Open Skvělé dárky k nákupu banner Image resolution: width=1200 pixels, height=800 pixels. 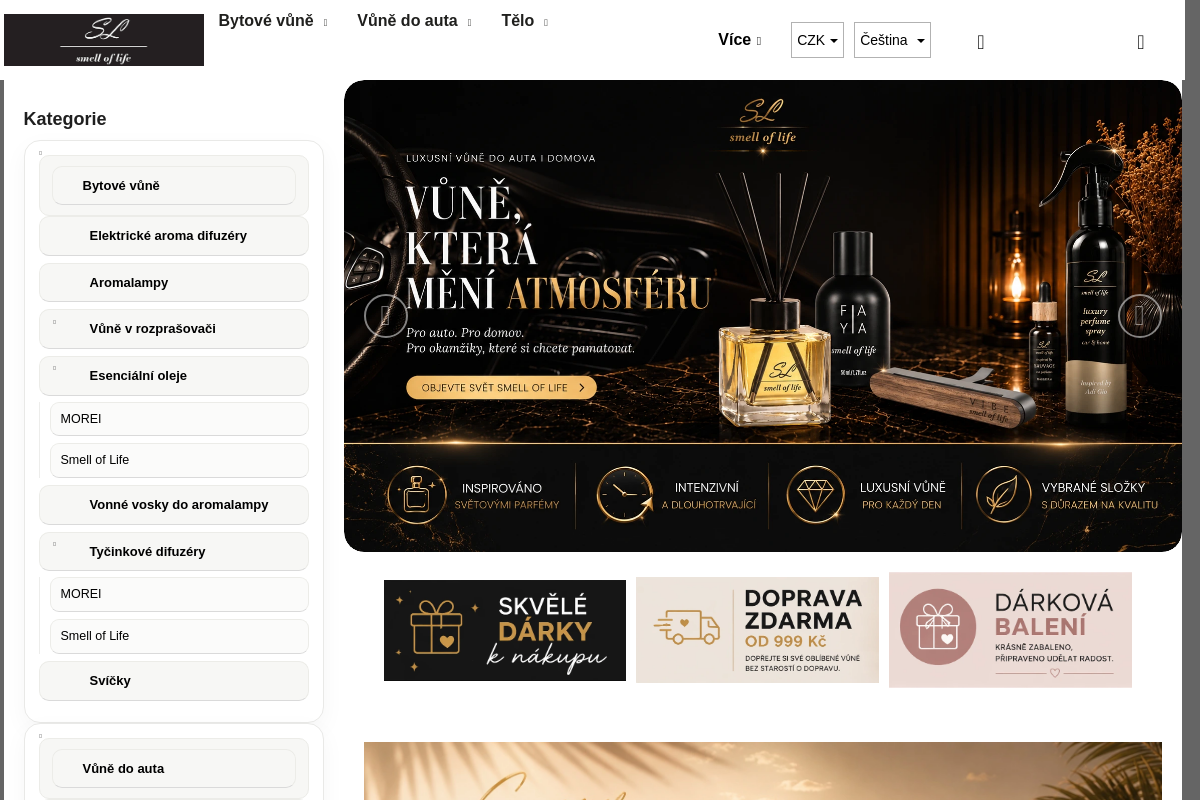click(505, 630)
